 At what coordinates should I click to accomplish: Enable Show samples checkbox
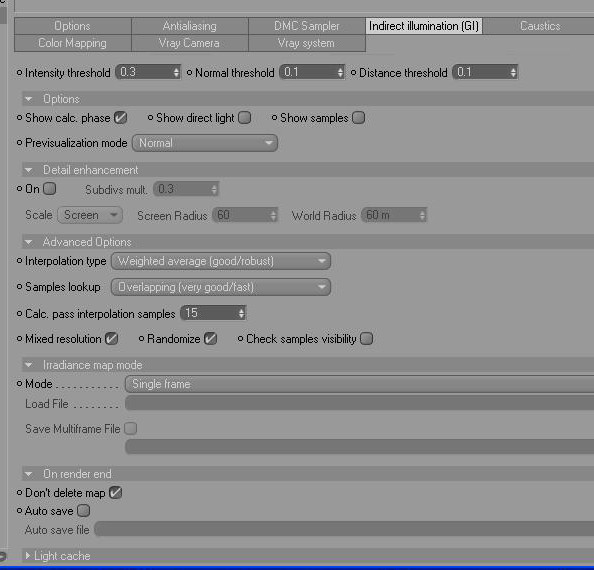pyautogui.click(x=358, y=118)
